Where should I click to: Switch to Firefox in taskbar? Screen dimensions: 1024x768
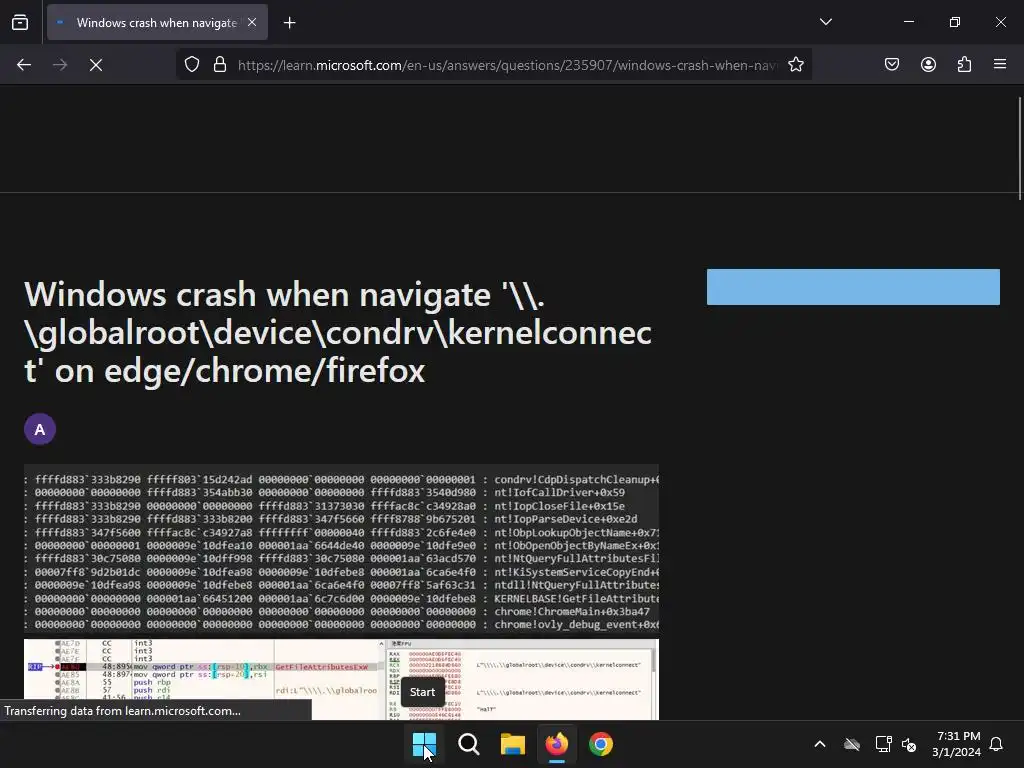pos(556,744)
